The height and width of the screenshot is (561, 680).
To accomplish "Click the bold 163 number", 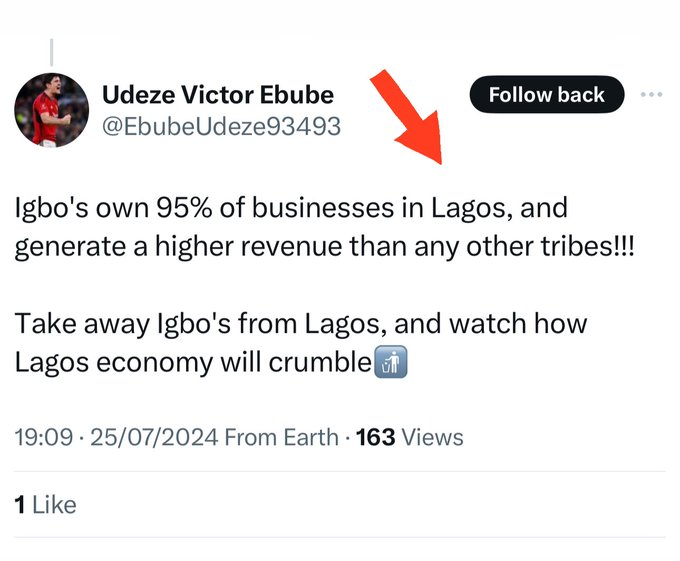I will [x=376, y=437].
